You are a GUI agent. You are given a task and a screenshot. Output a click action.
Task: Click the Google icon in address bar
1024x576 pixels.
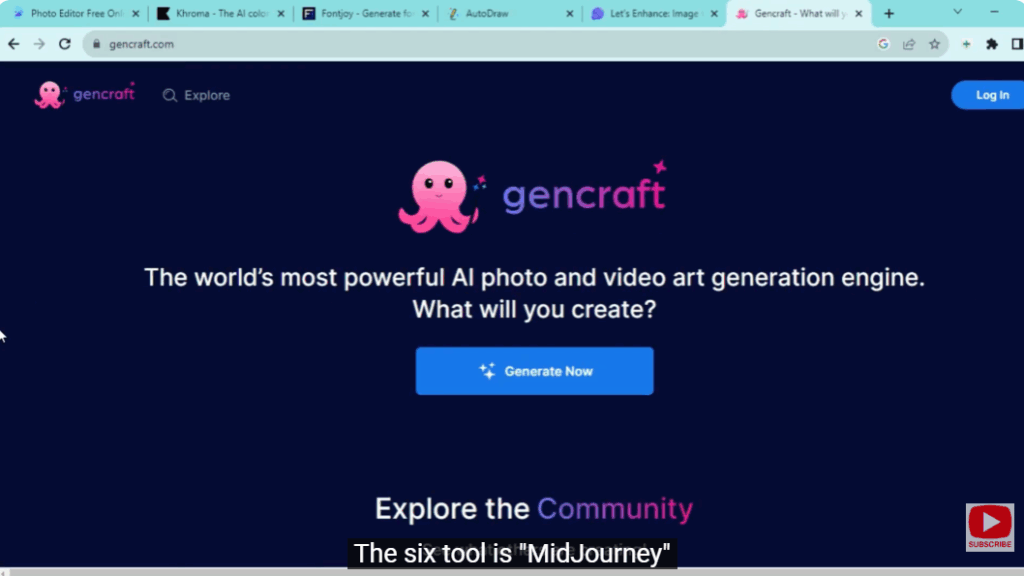click(883, 44)
